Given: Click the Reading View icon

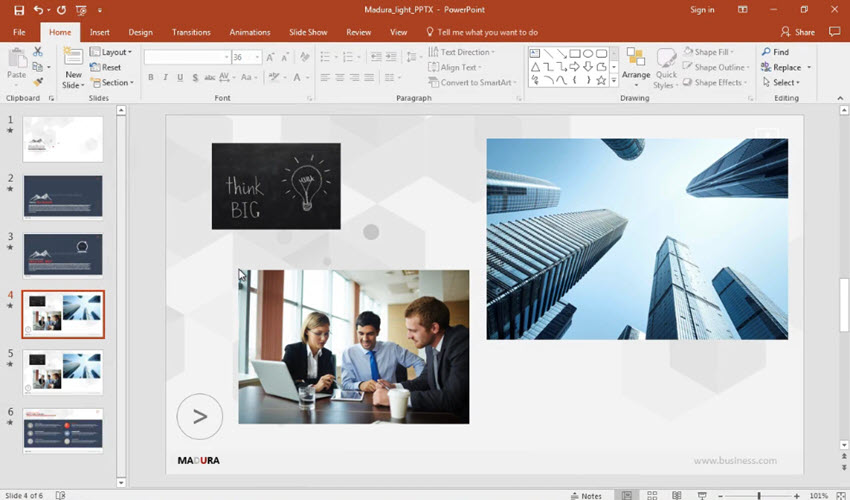Looking at the screenshot, I should coord(677,495).
